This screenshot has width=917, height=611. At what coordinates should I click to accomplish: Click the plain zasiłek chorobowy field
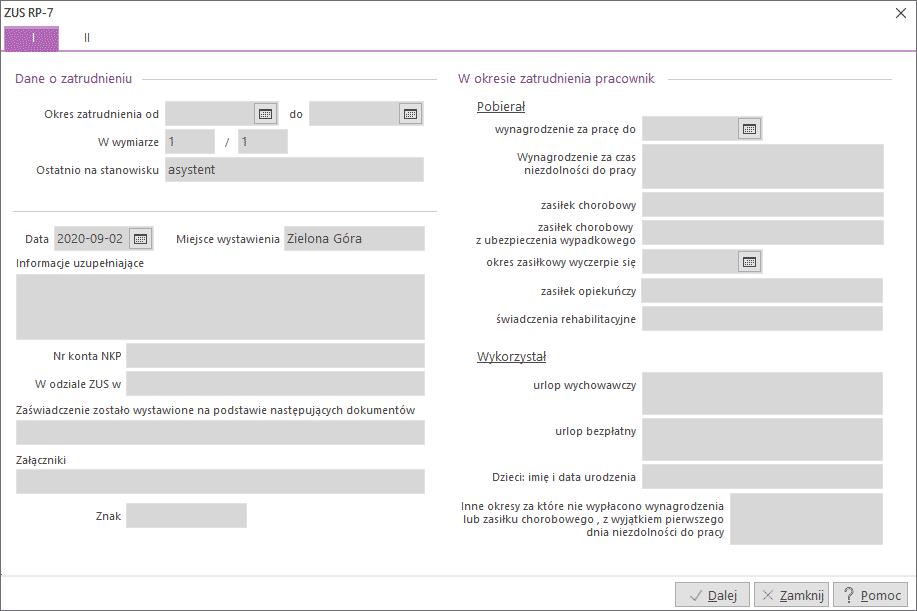[763, 205]
